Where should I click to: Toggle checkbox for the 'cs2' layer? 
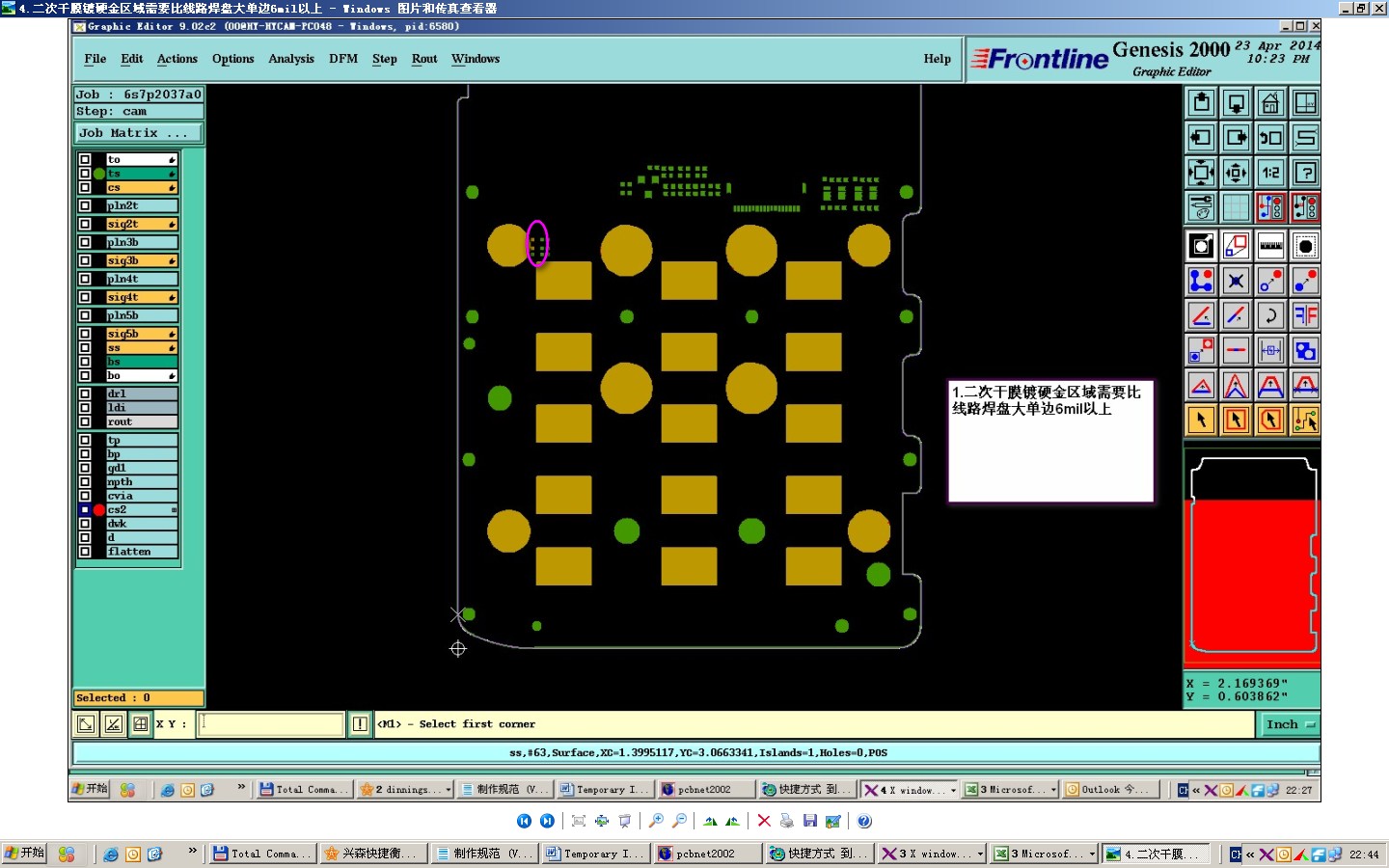(x=85, y=509)
